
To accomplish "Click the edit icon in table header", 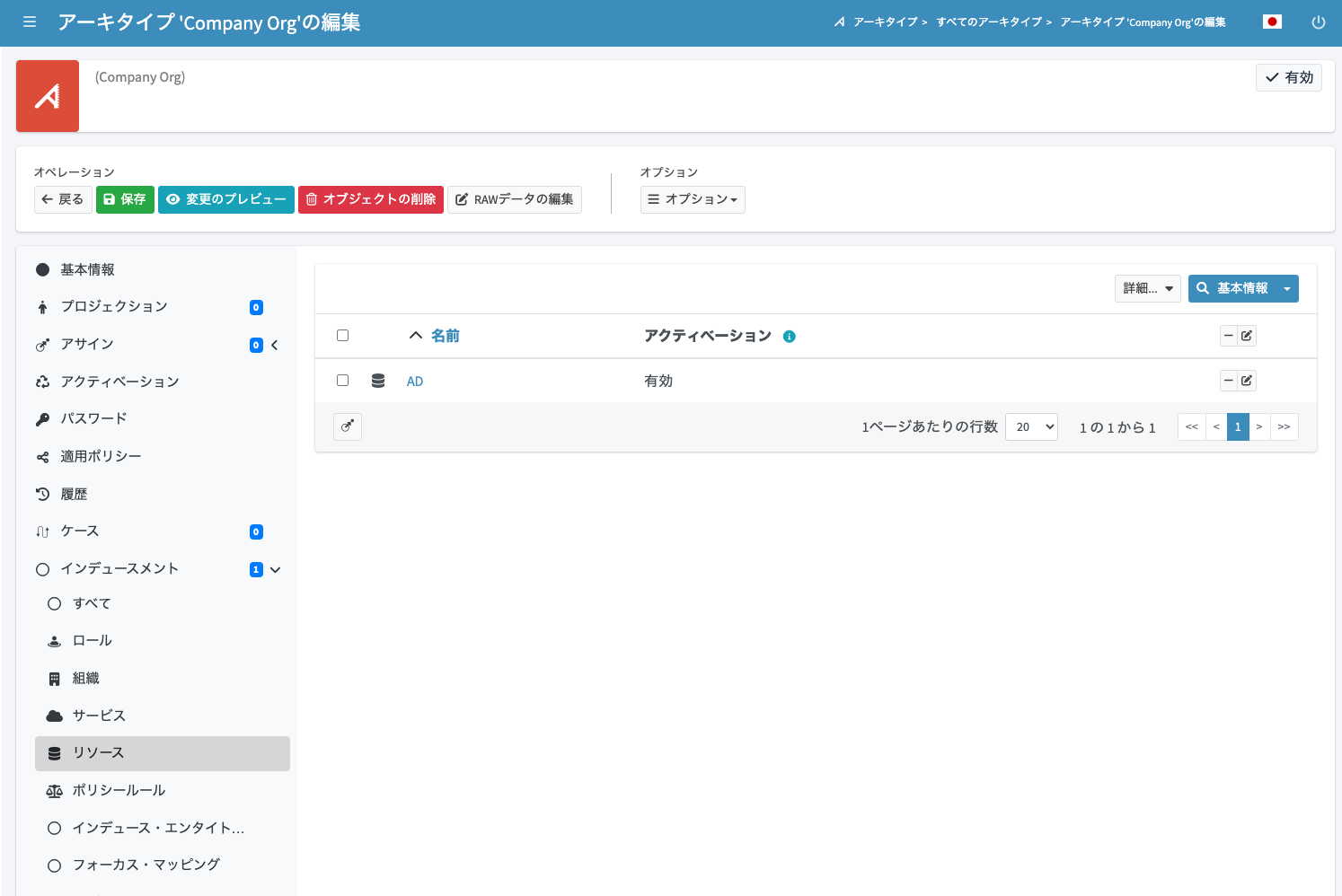I will click(x=1247, y=336).
